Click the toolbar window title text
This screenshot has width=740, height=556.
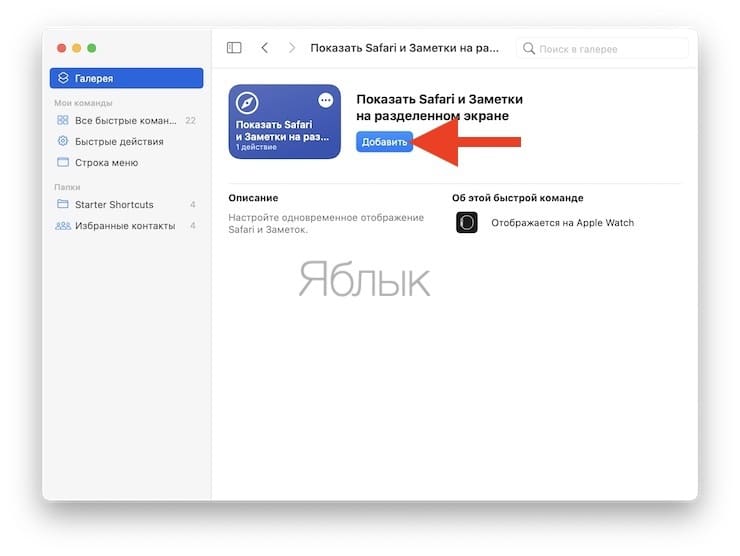(404, 48)
